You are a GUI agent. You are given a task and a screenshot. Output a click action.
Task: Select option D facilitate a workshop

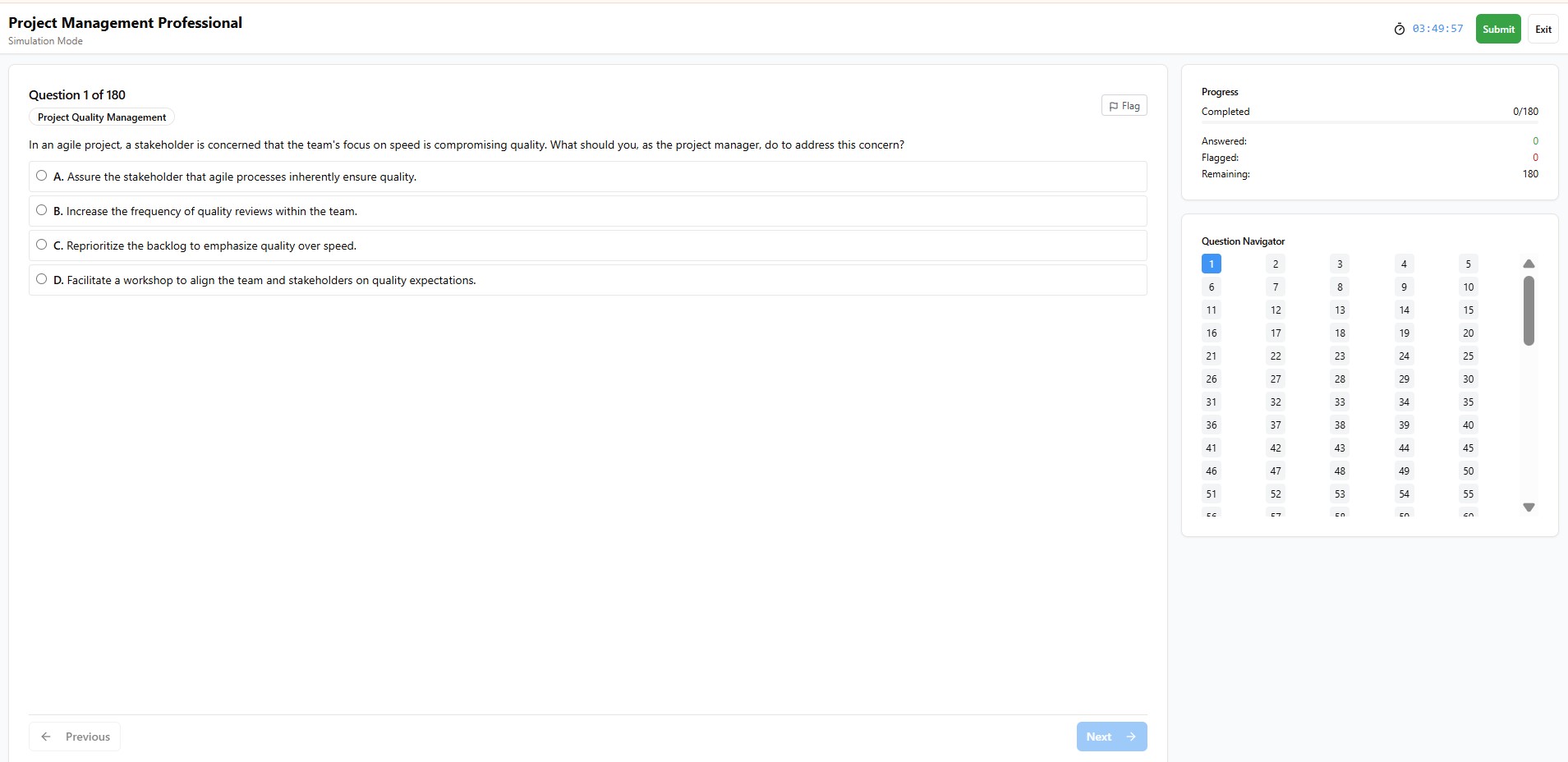point(42,279)
